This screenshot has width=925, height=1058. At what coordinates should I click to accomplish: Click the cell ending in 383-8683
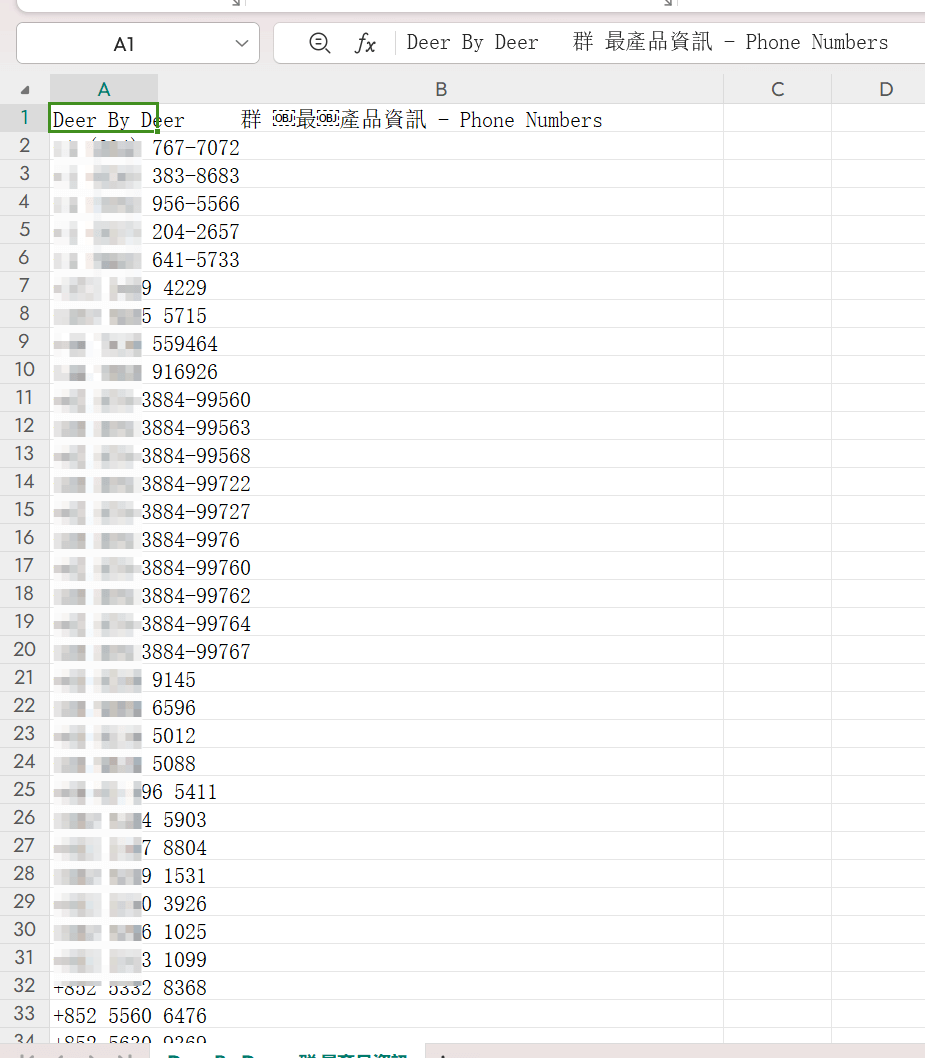(x=104, y=174)
